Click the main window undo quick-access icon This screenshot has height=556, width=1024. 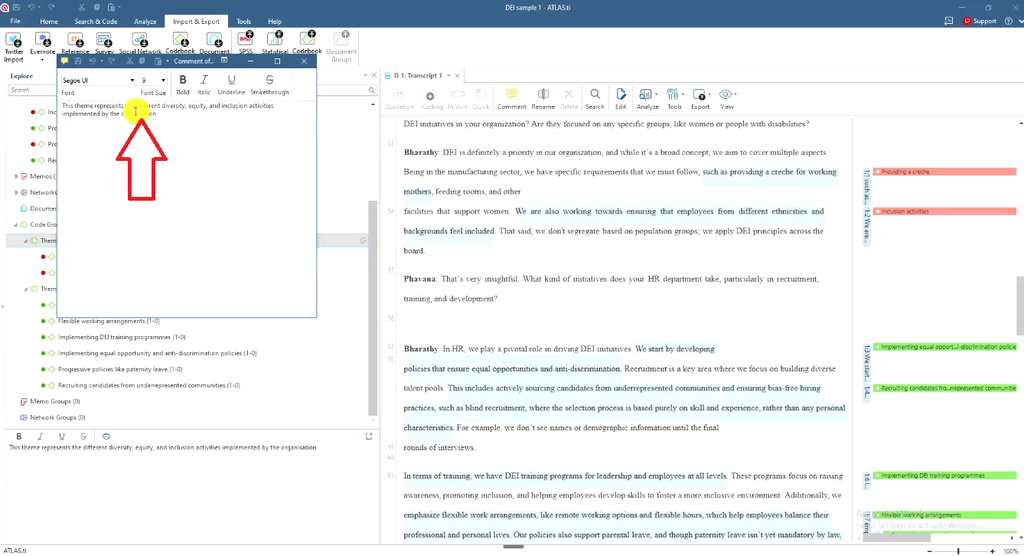(x=31, y=7)
